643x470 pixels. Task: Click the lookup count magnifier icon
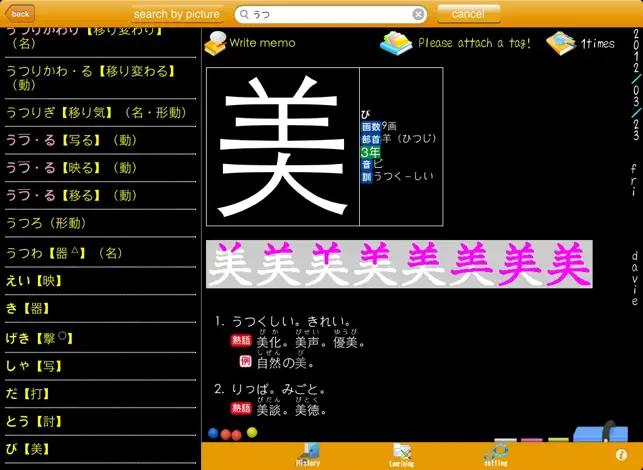(561, 43)
